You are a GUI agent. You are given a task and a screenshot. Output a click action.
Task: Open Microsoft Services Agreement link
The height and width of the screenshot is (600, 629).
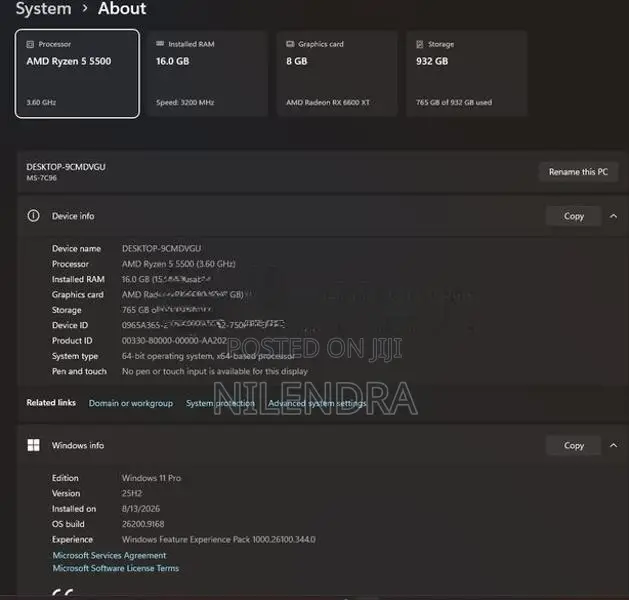tap(109, 555)
